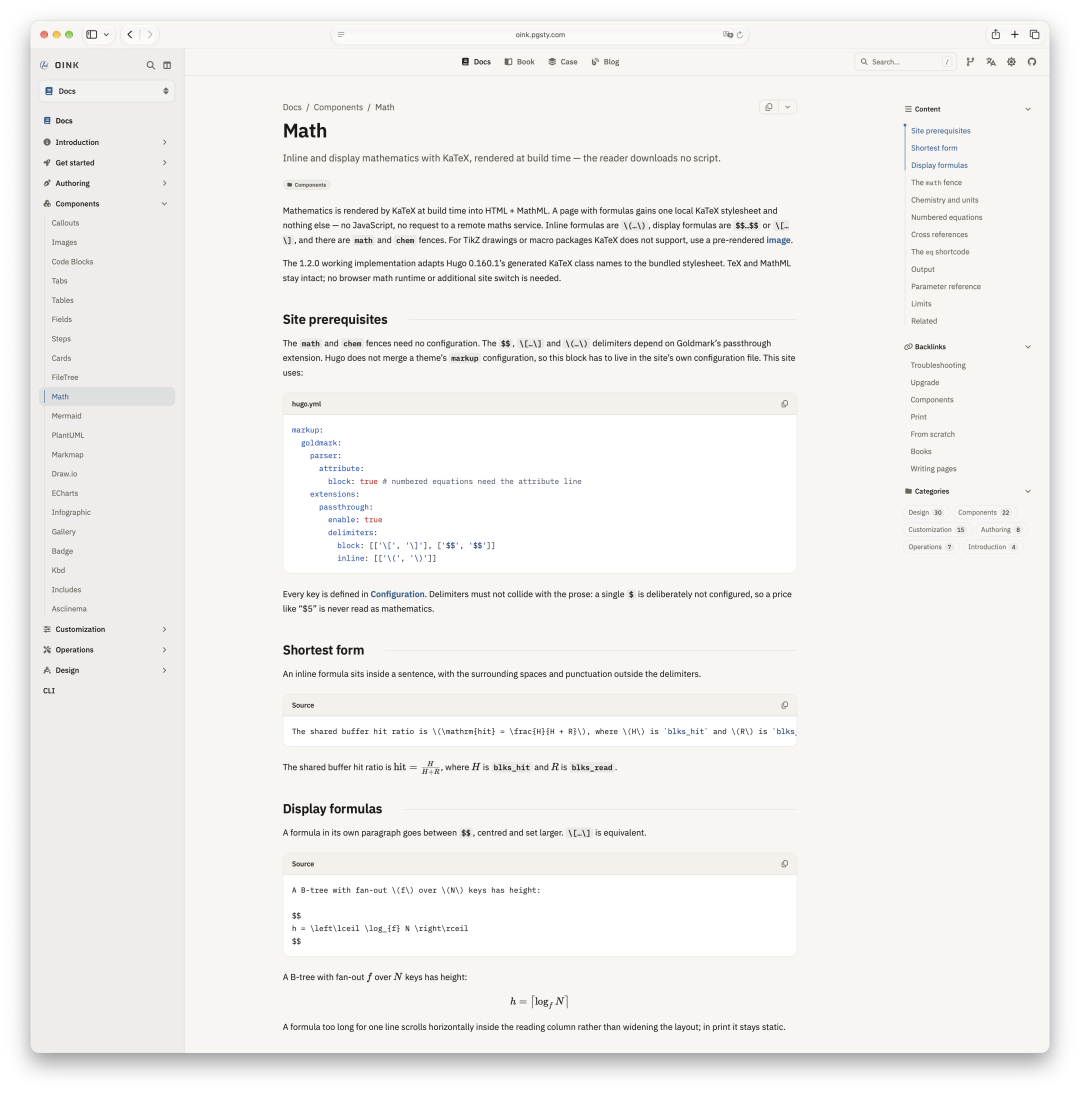
Task: Open the pre-rendered image link
Action: pyautogui.click(x=778, y=240)
